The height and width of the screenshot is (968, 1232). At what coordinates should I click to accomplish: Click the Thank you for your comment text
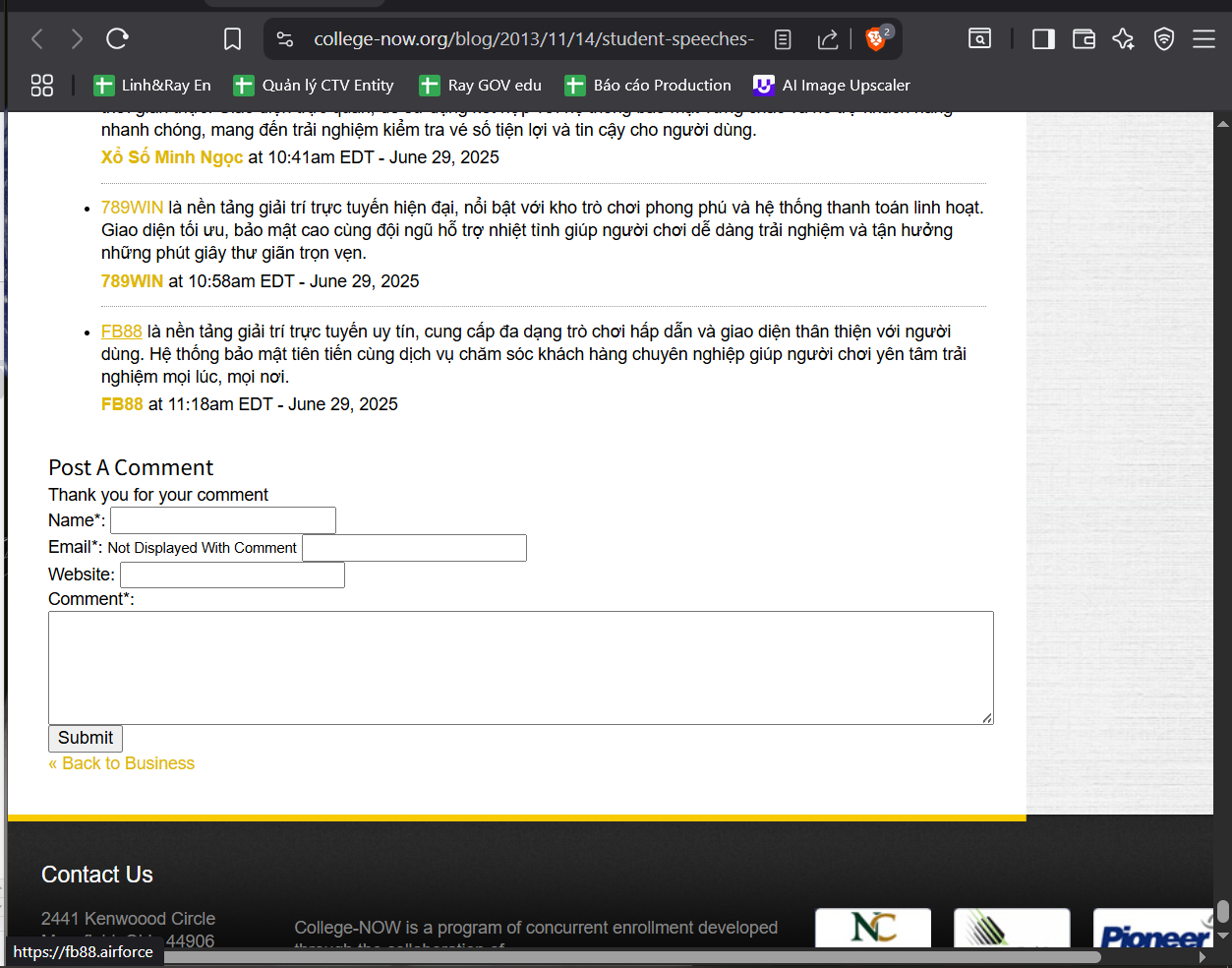click(158, 495)
